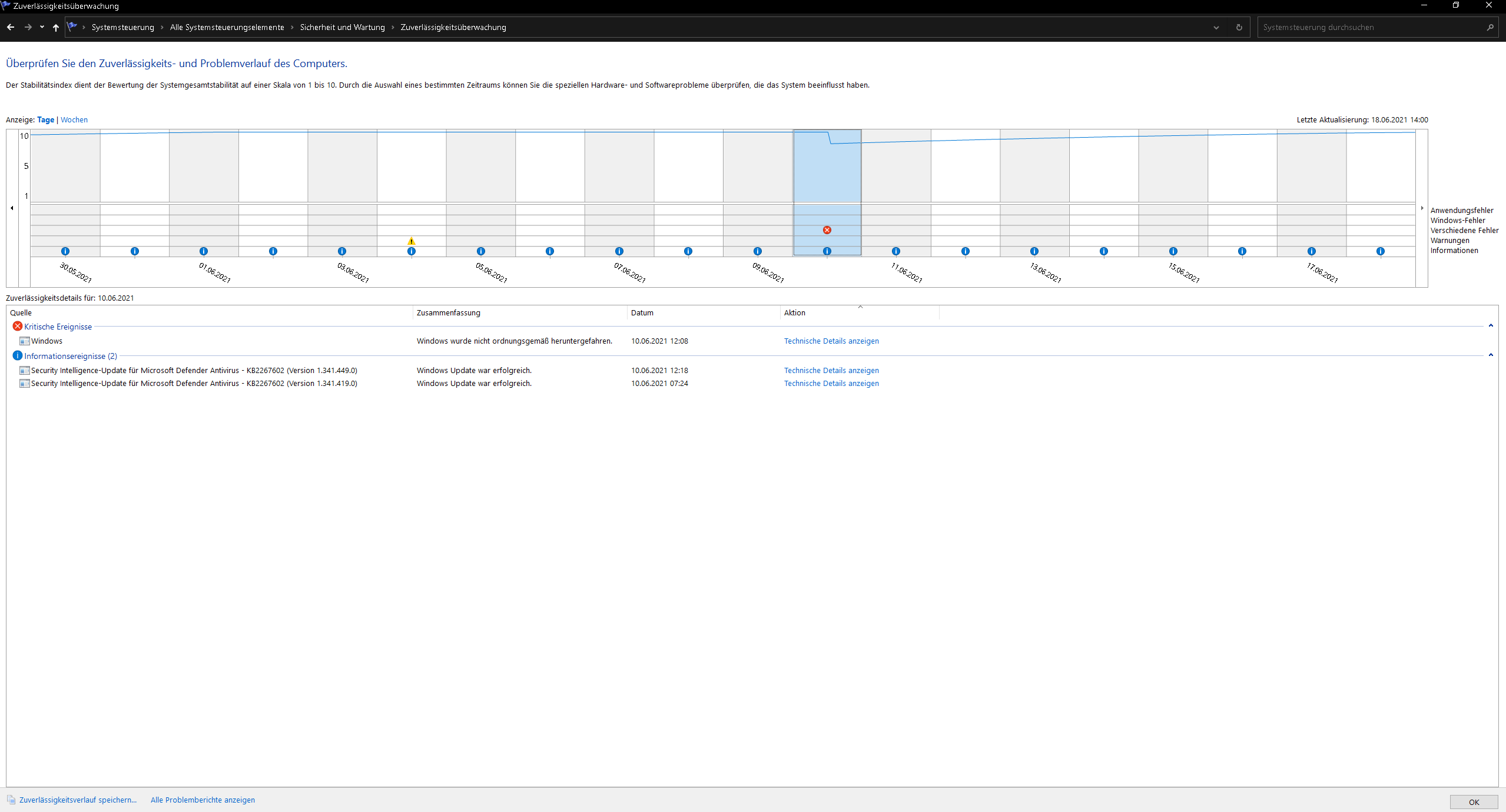Open the address bar history dropdown
The width and height of the screenshot is (1506, 812).
coord(1216,27)
